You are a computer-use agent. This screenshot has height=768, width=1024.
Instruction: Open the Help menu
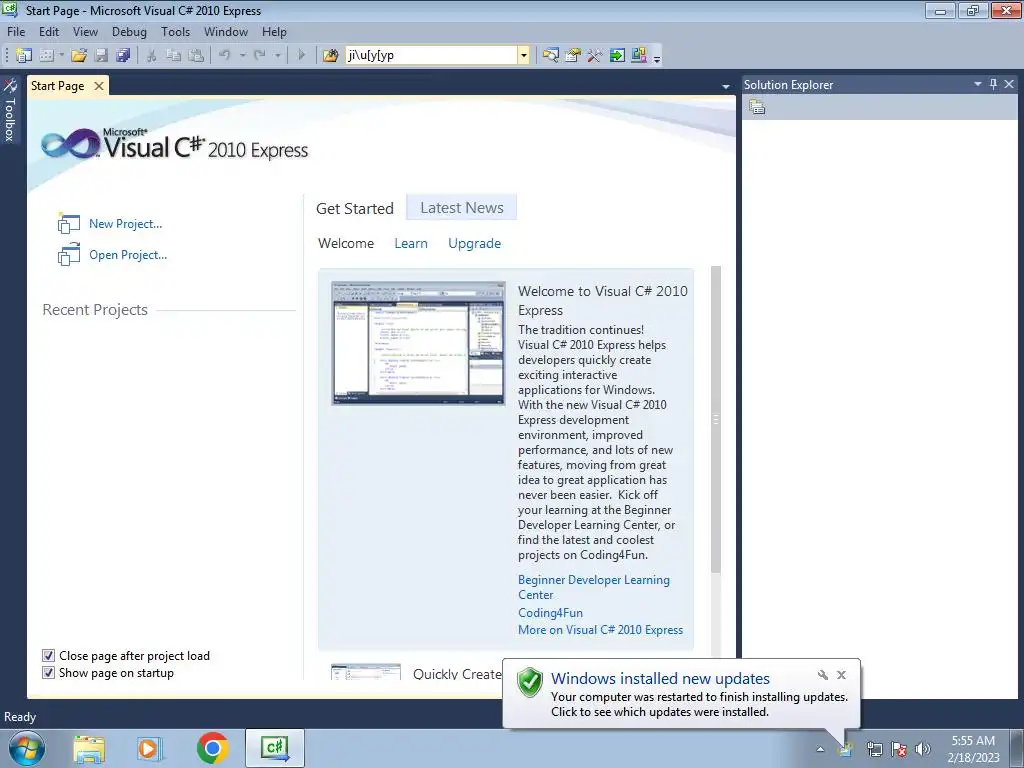click(274, 32)
